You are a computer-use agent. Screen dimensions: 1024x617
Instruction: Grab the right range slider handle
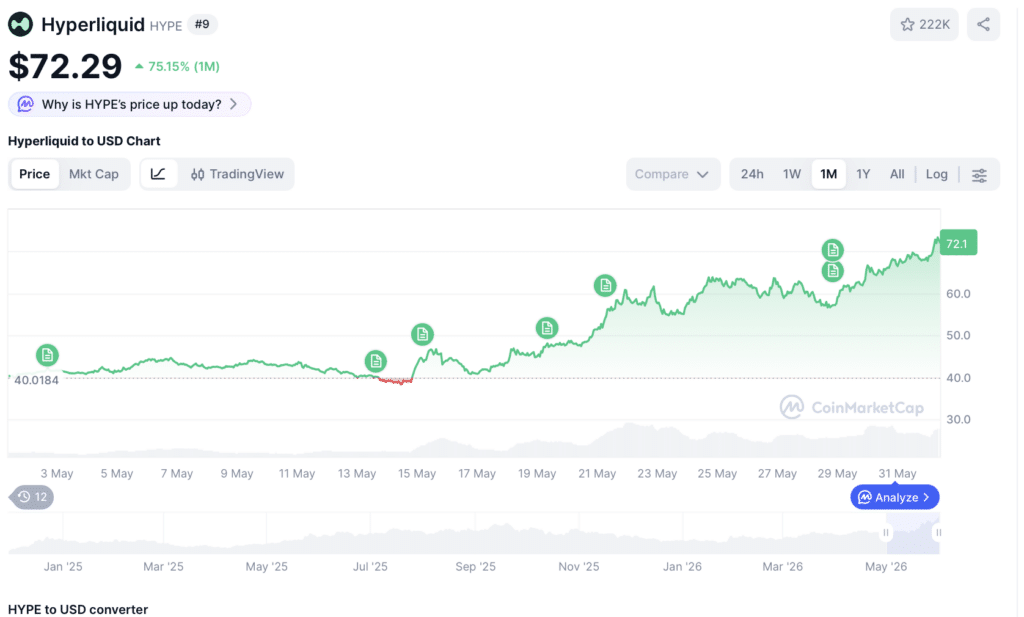[938, 533]
